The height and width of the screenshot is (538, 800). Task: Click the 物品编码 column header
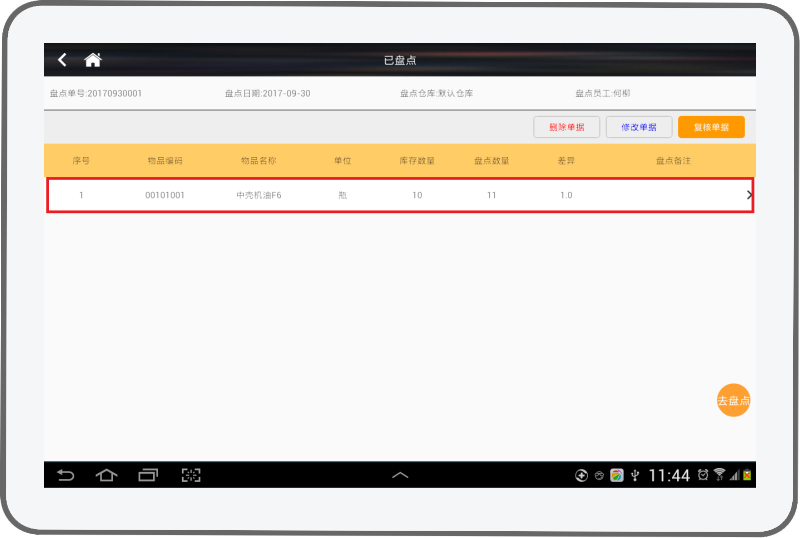[x=165, y=160]
